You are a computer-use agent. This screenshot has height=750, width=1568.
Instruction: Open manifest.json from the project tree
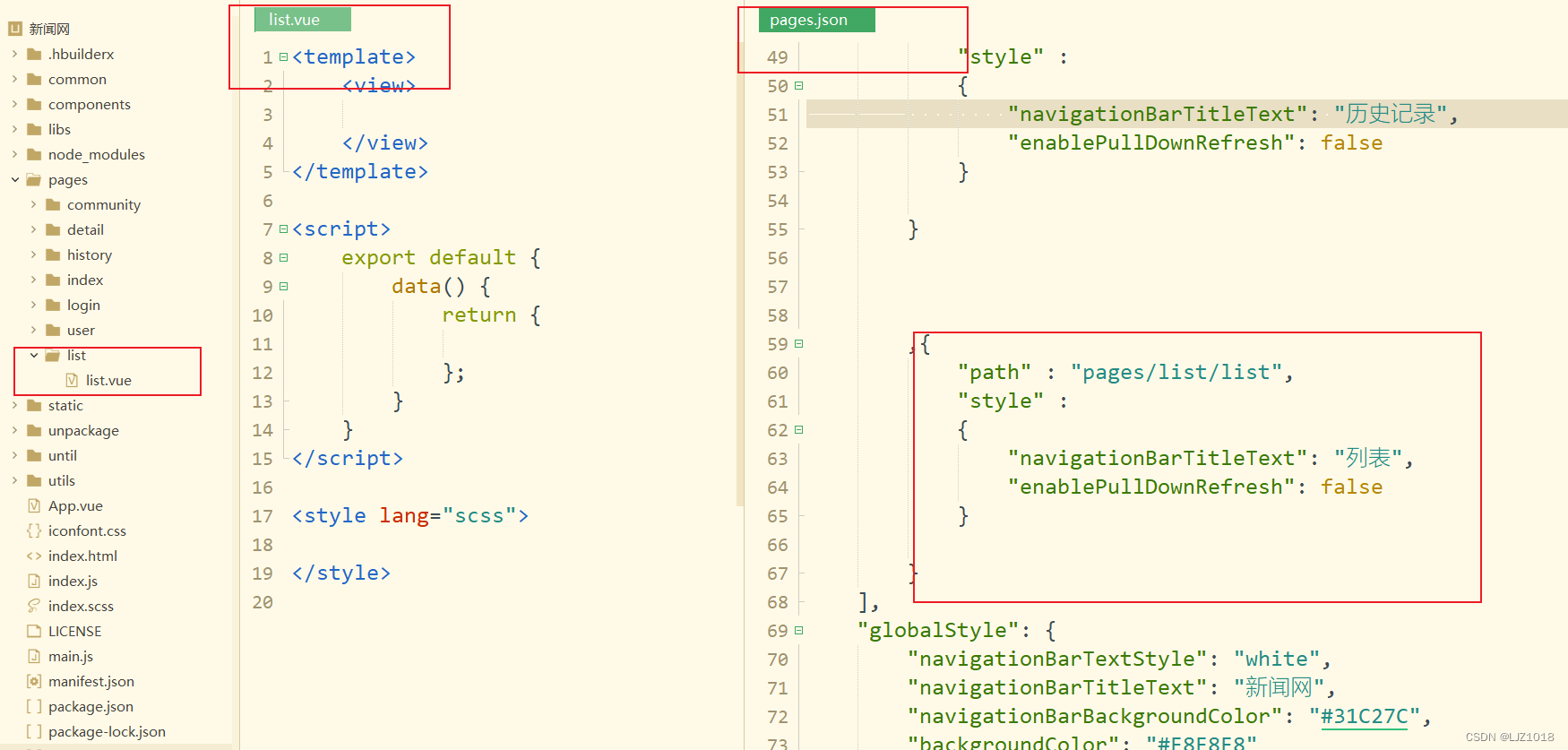coord(90,681)
